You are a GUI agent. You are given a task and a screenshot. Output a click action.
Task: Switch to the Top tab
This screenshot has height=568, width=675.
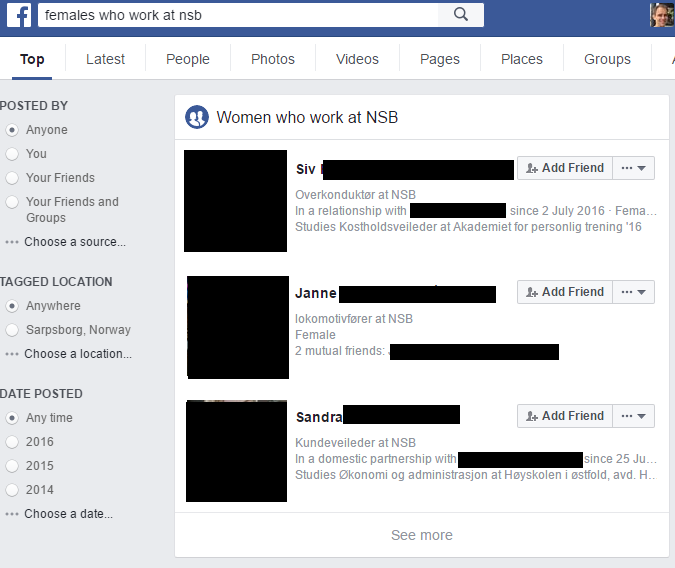tap(32, 59)
